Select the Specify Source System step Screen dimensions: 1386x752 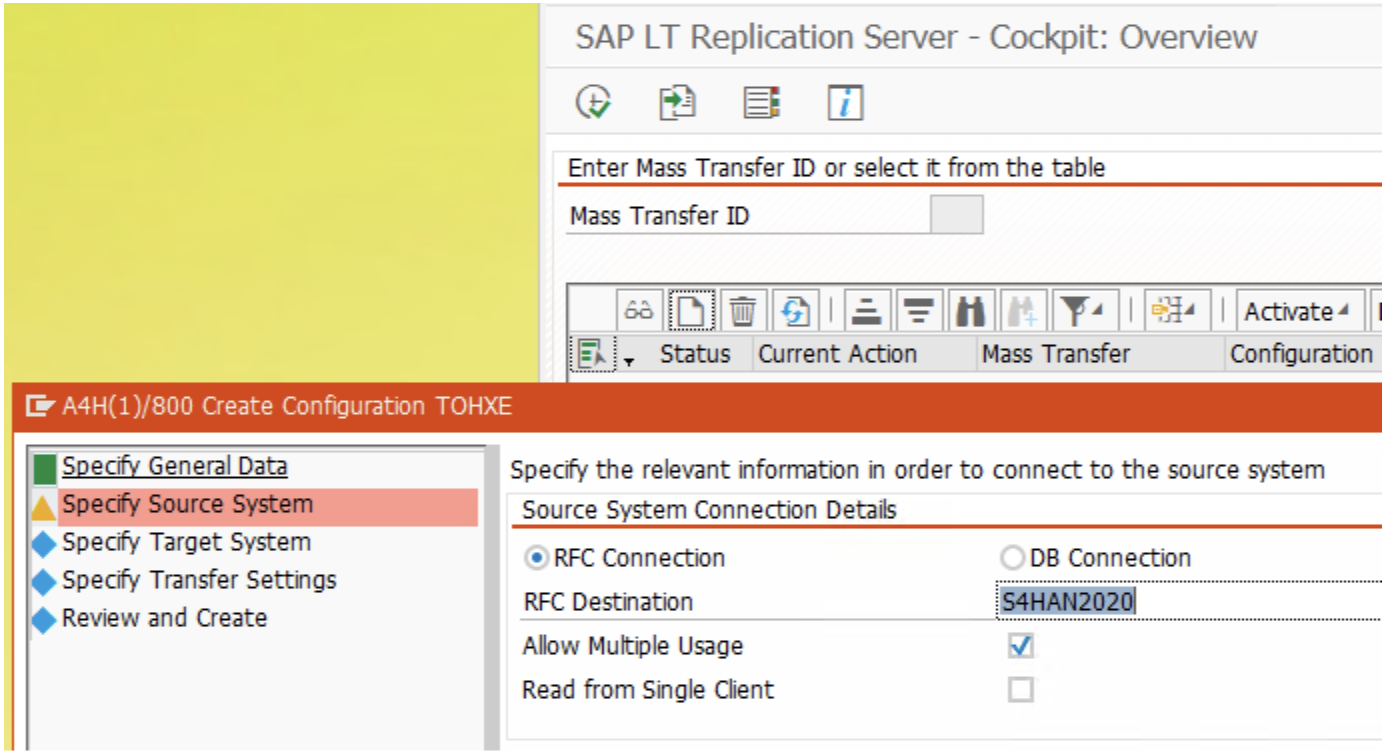188,504
